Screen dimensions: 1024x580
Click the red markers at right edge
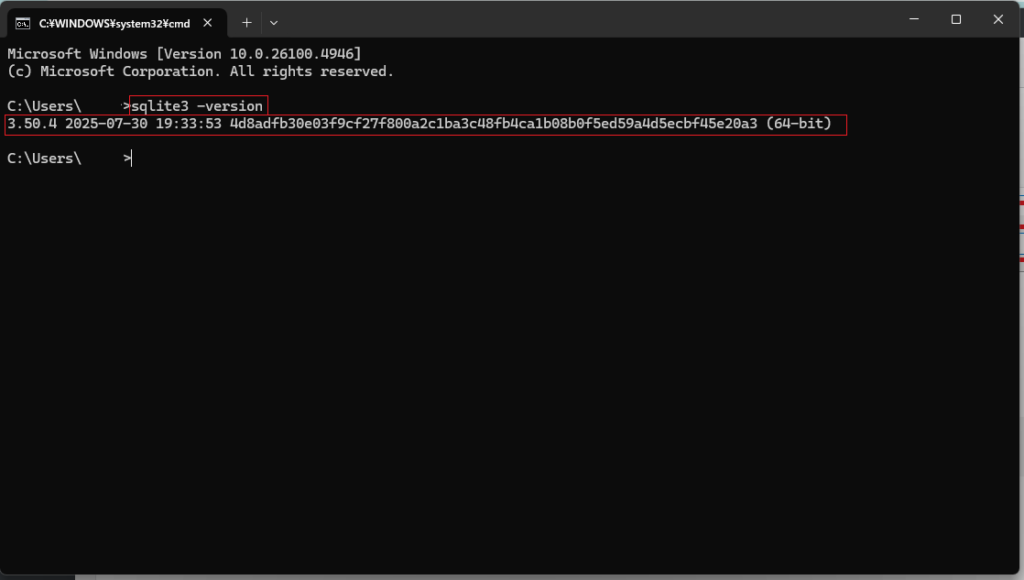point(1021,230)
